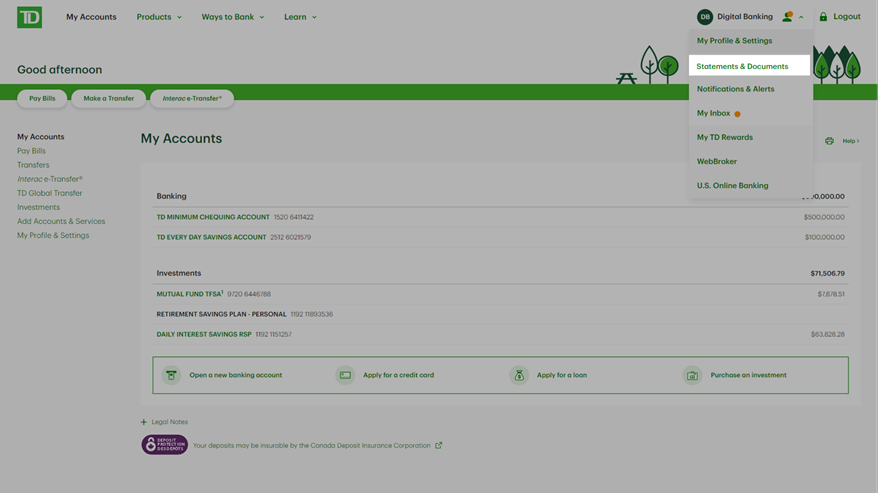
Task: Select Pay Bills in left sidebar
Action: point(31,151)
